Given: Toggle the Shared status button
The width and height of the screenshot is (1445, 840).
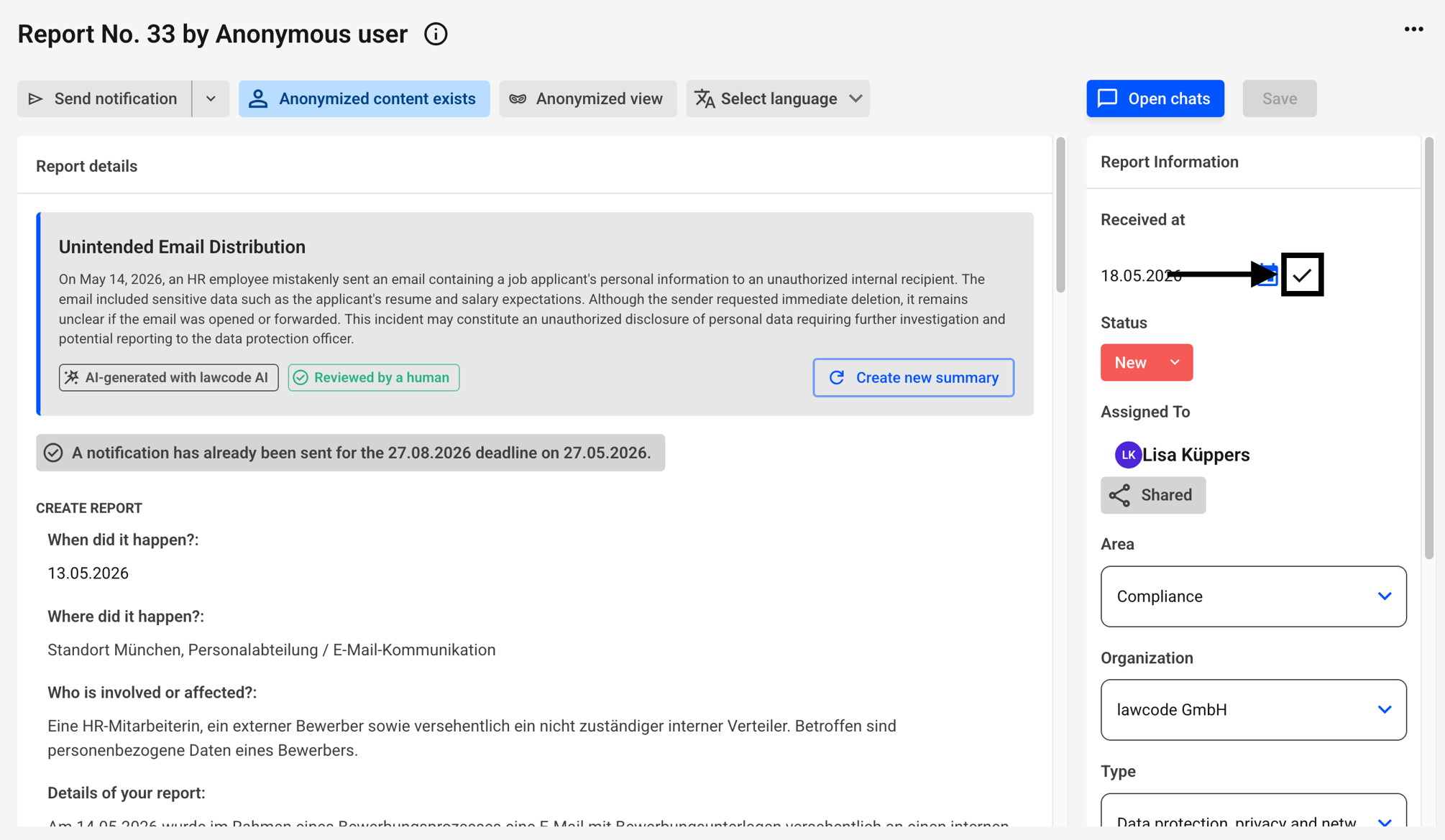Looking at the screenshot, I should [x=1152, y=495].
